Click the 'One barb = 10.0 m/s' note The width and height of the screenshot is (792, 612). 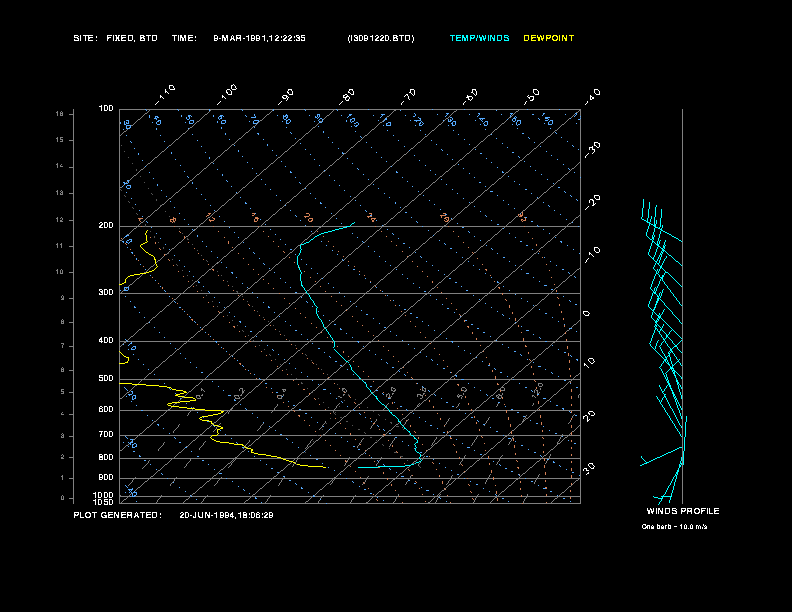tap(674, 527)
